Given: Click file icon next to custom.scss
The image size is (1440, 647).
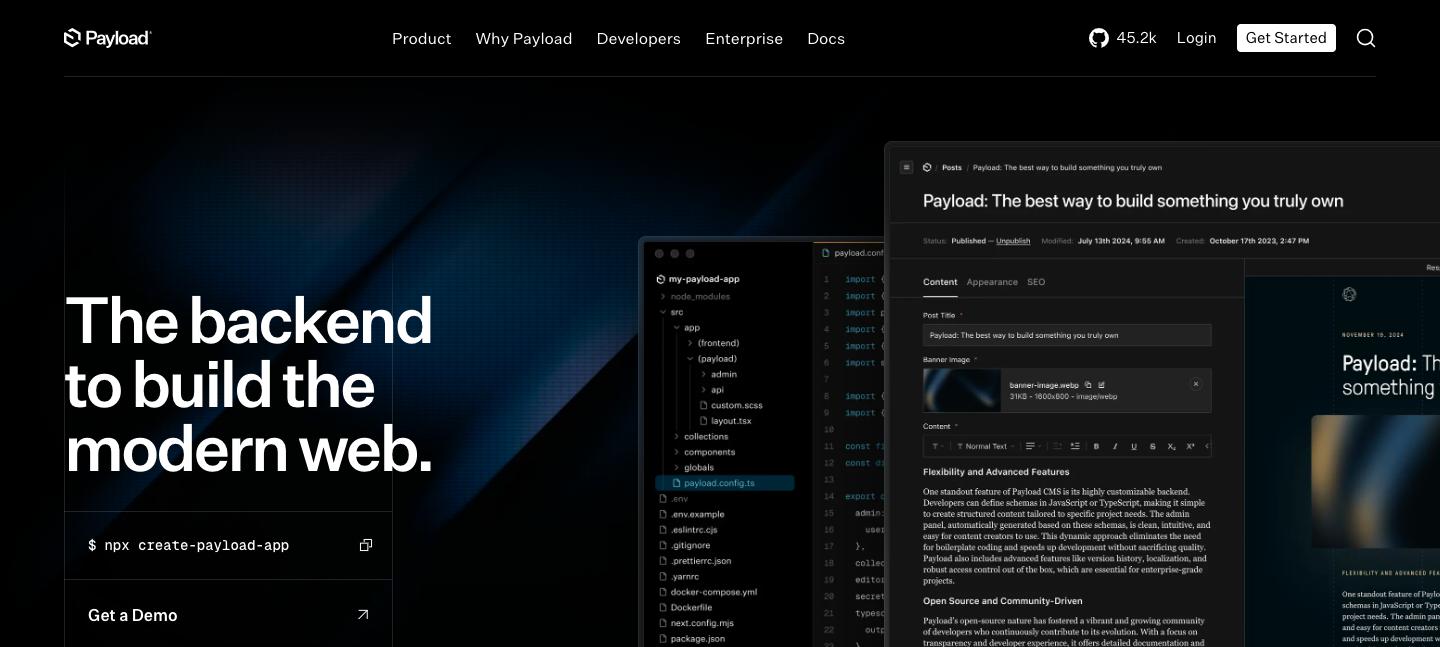Looking at the screenshot, I should [703, 405].
